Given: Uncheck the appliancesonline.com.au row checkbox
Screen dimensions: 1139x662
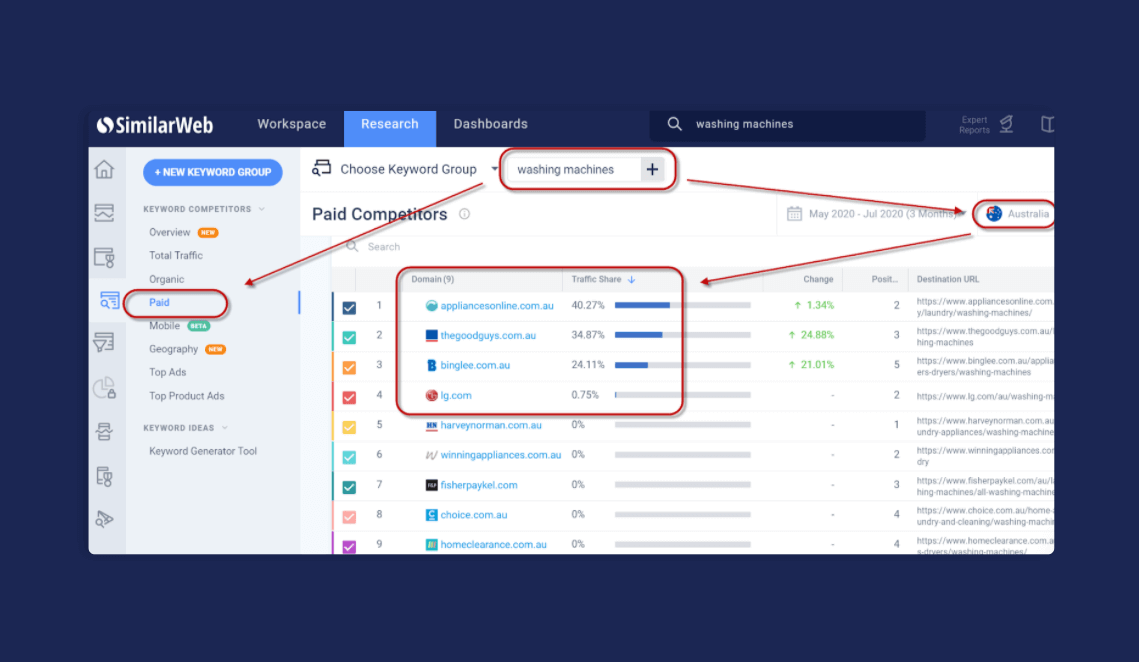Looking at the screenshot, I should click(349, 307).
